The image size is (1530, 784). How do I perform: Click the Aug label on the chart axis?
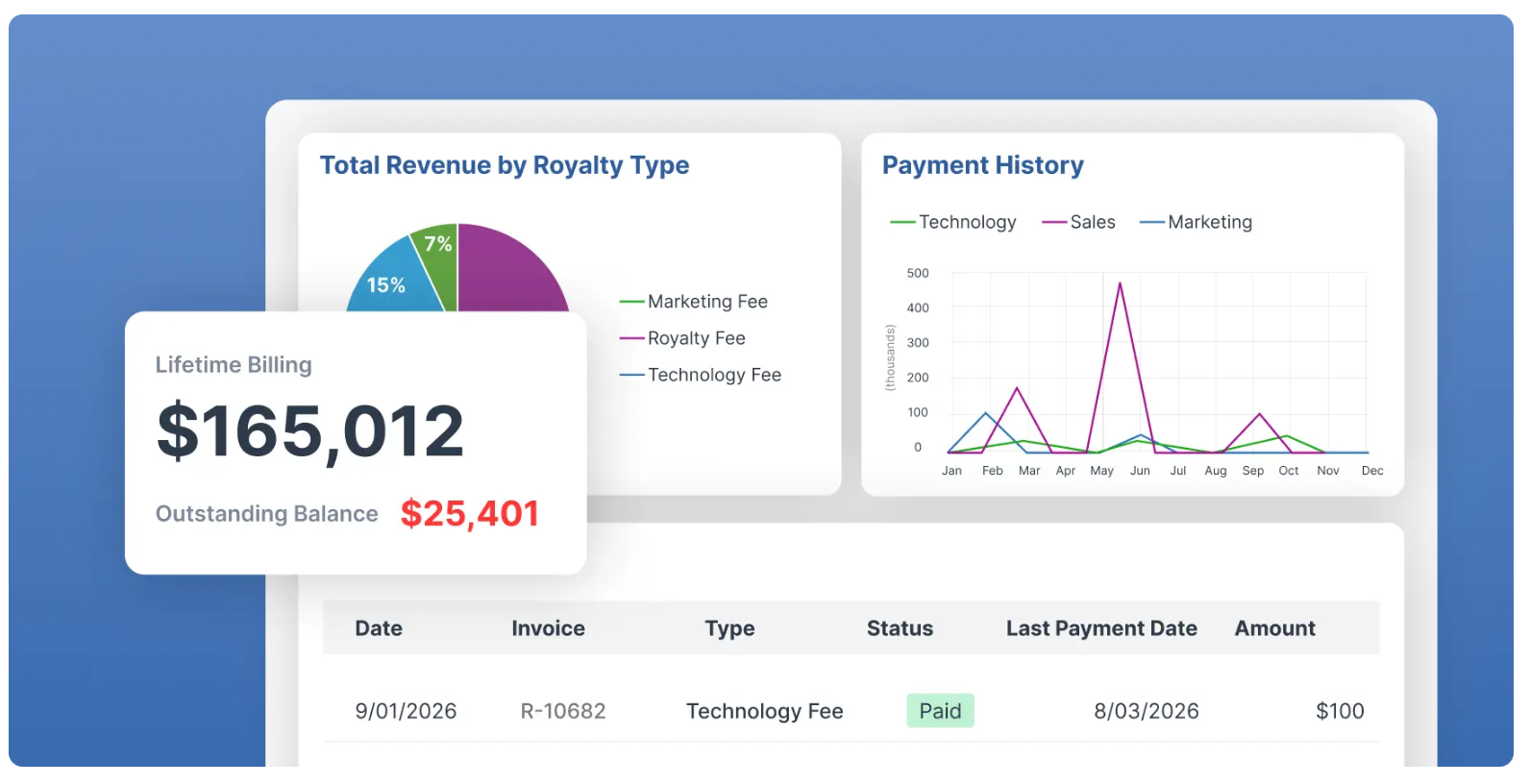pos(1216,471)
